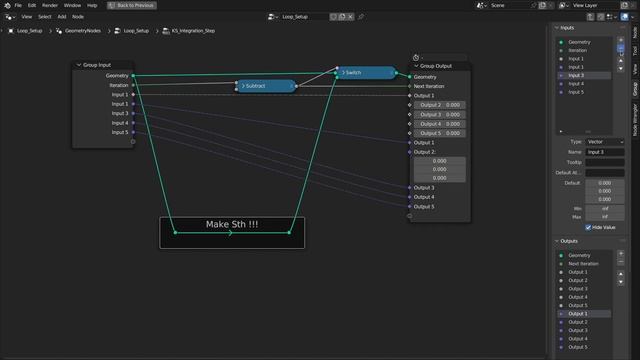Toggle node editor overlays
640x360 pixels.
[624, 17]
